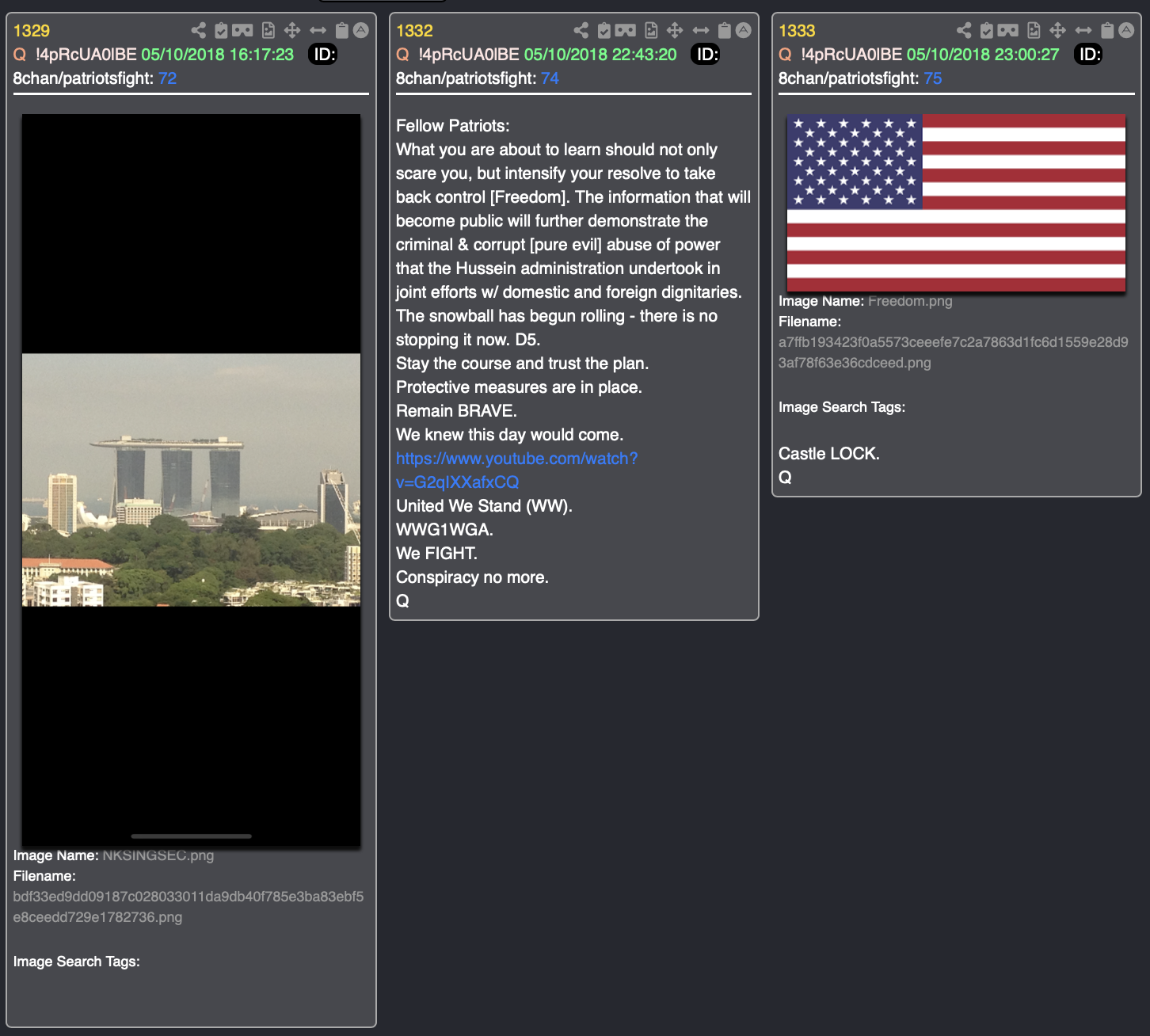Image resolution: width=1150 pixels, height=1036 pixels.
Task: Click the clipboard-check icon on post 1332
Action: point(604,30)
